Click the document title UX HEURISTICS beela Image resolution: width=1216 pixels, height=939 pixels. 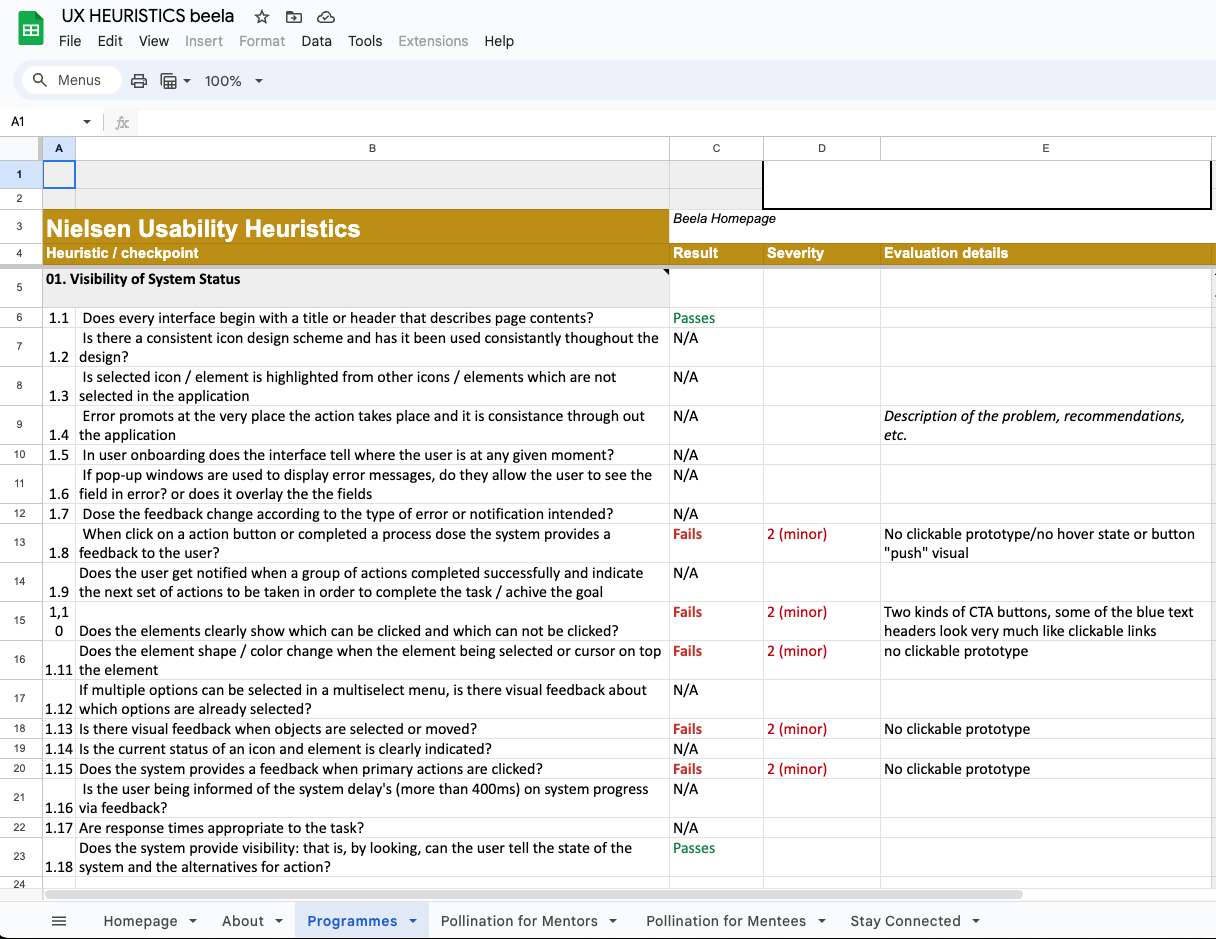tap(148, 16)
